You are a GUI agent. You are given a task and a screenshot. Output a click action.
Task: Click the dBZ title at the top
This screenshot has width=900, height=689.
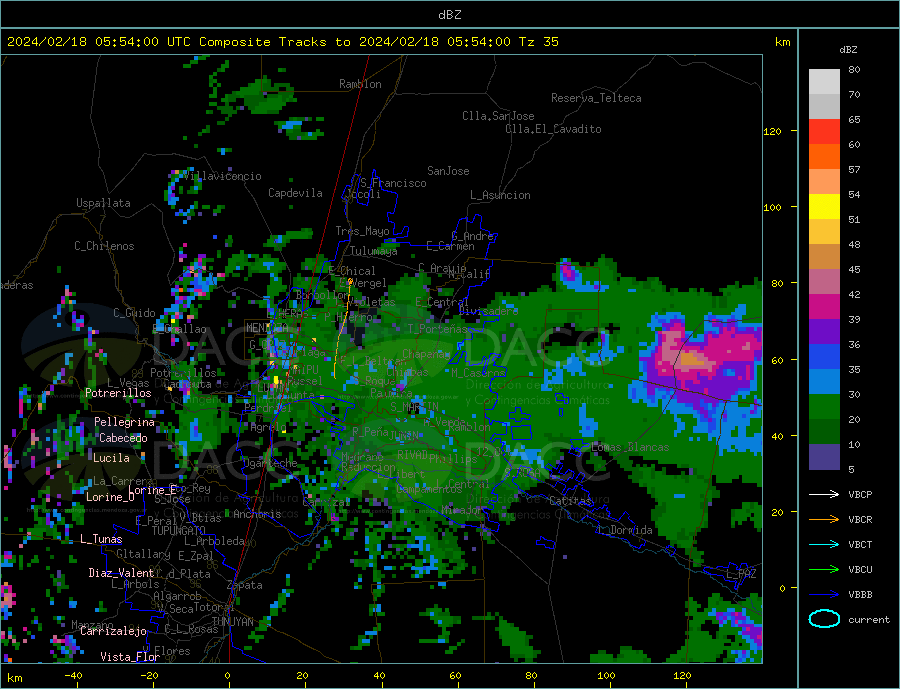click(449, 15)
